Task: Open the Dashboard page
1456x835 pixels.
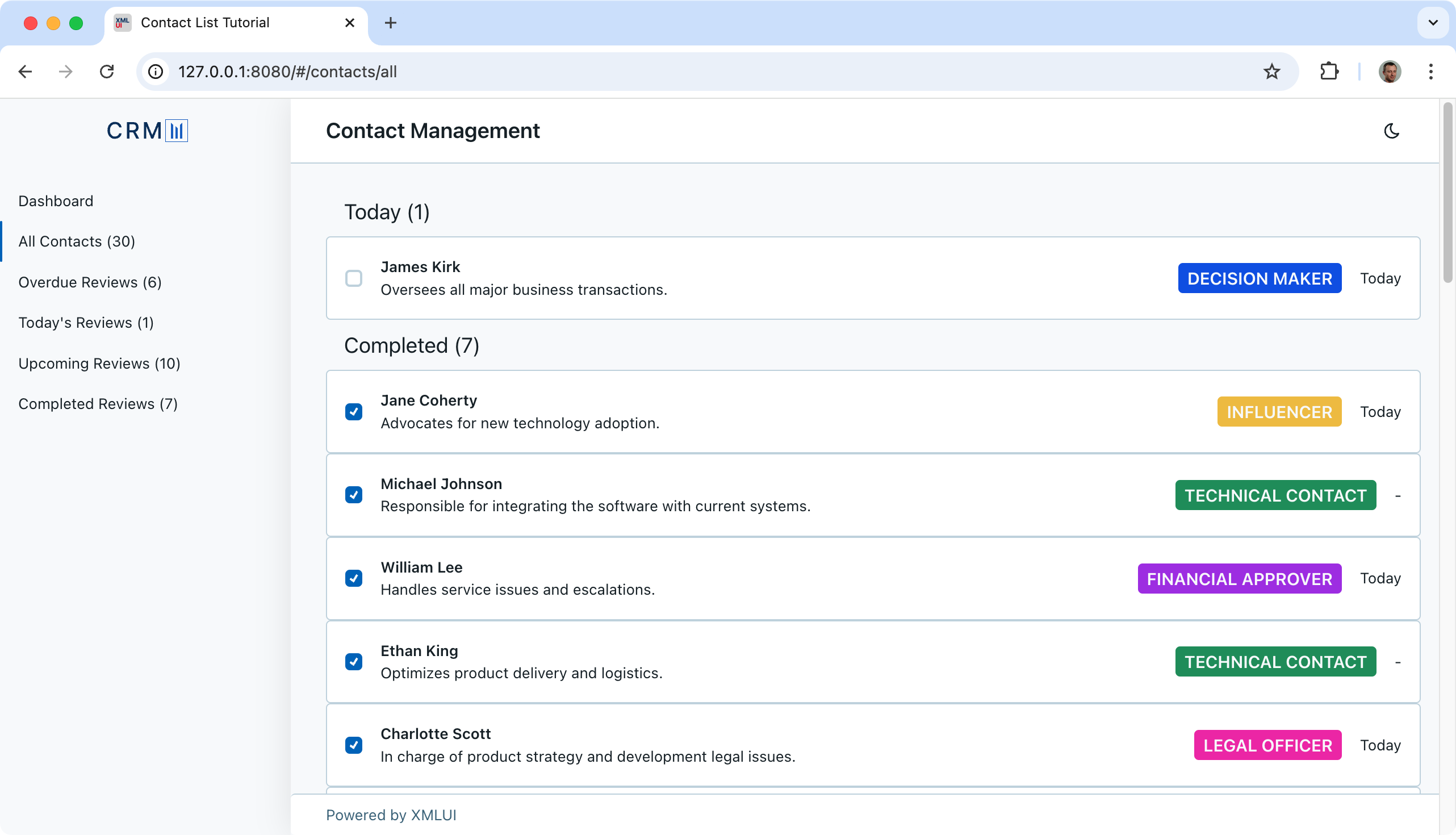Action: [x=56, y=201]
